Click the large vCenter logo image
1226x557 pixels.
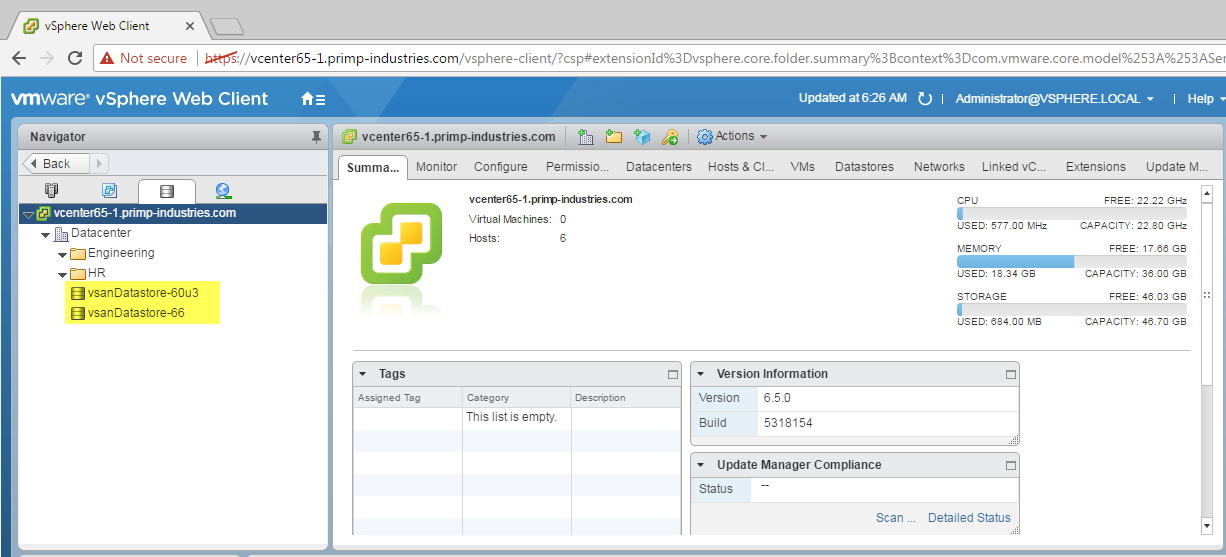(401, 245)
